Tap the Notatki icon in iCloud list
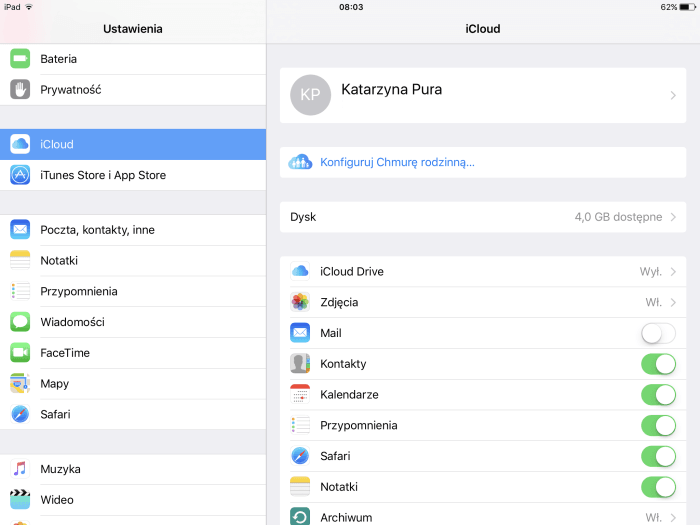 tap(300, 487)
